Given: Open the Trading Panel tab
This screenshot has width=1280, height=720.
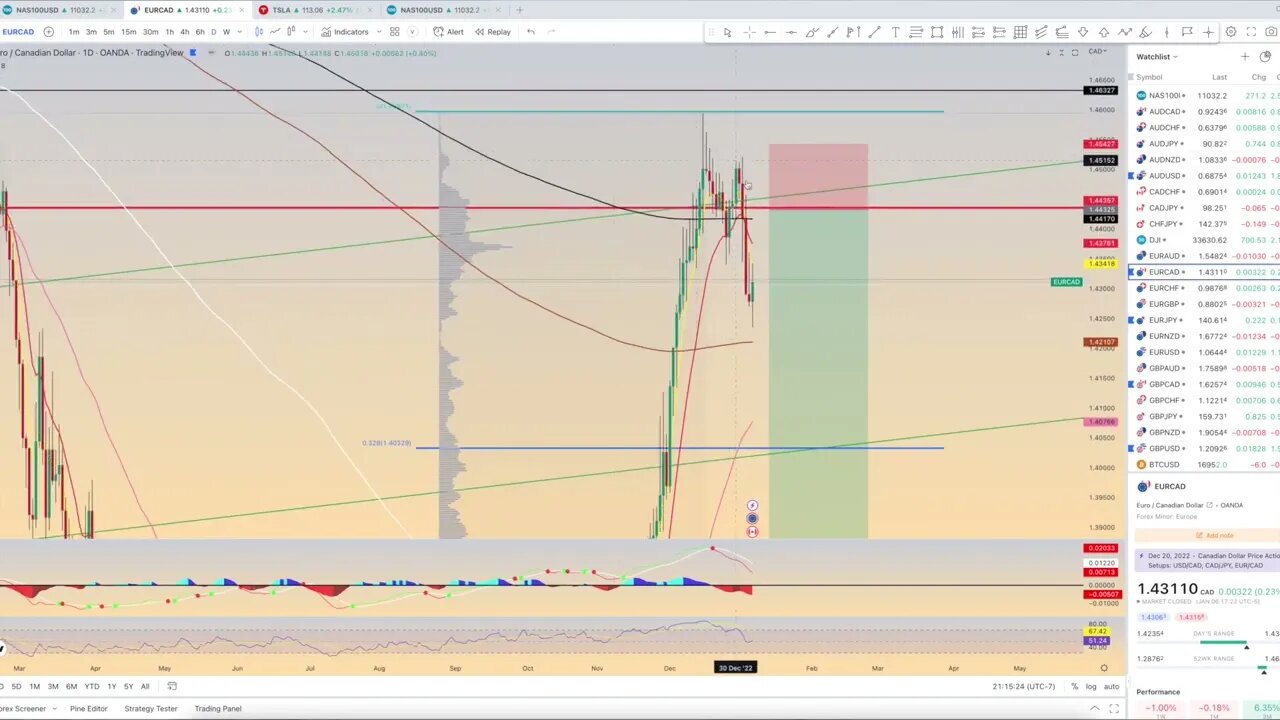Looking at the screenshot, I should (x=218, y=708).
